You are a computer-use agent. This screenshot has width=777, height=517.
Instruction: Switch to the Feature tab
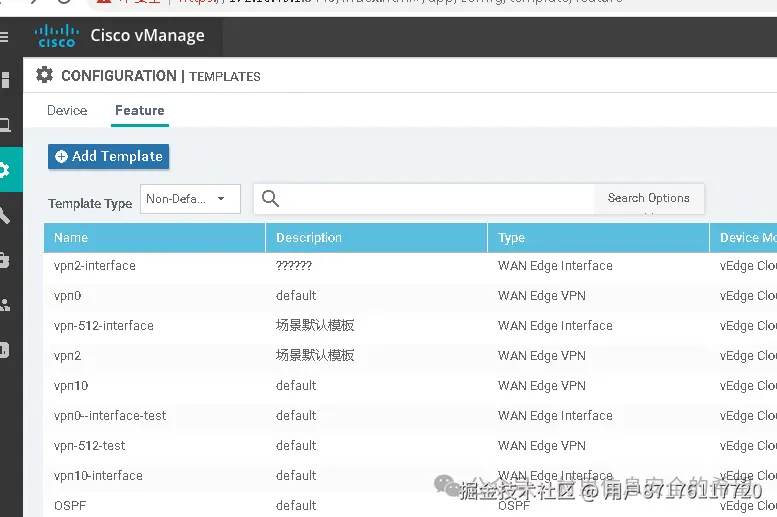140,111
